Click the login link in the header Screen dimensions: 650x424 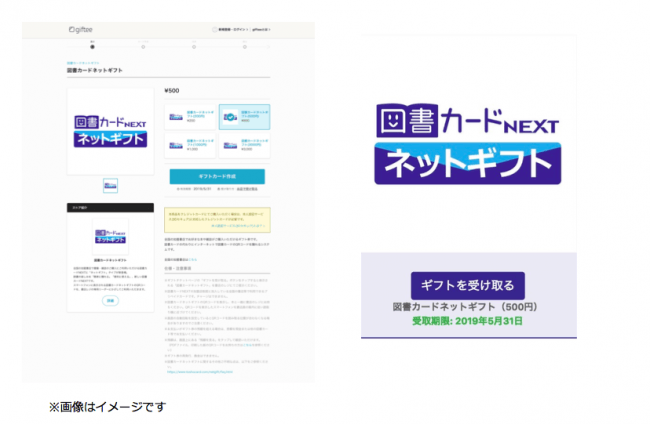pyautogui.click(x=233, y=30)
